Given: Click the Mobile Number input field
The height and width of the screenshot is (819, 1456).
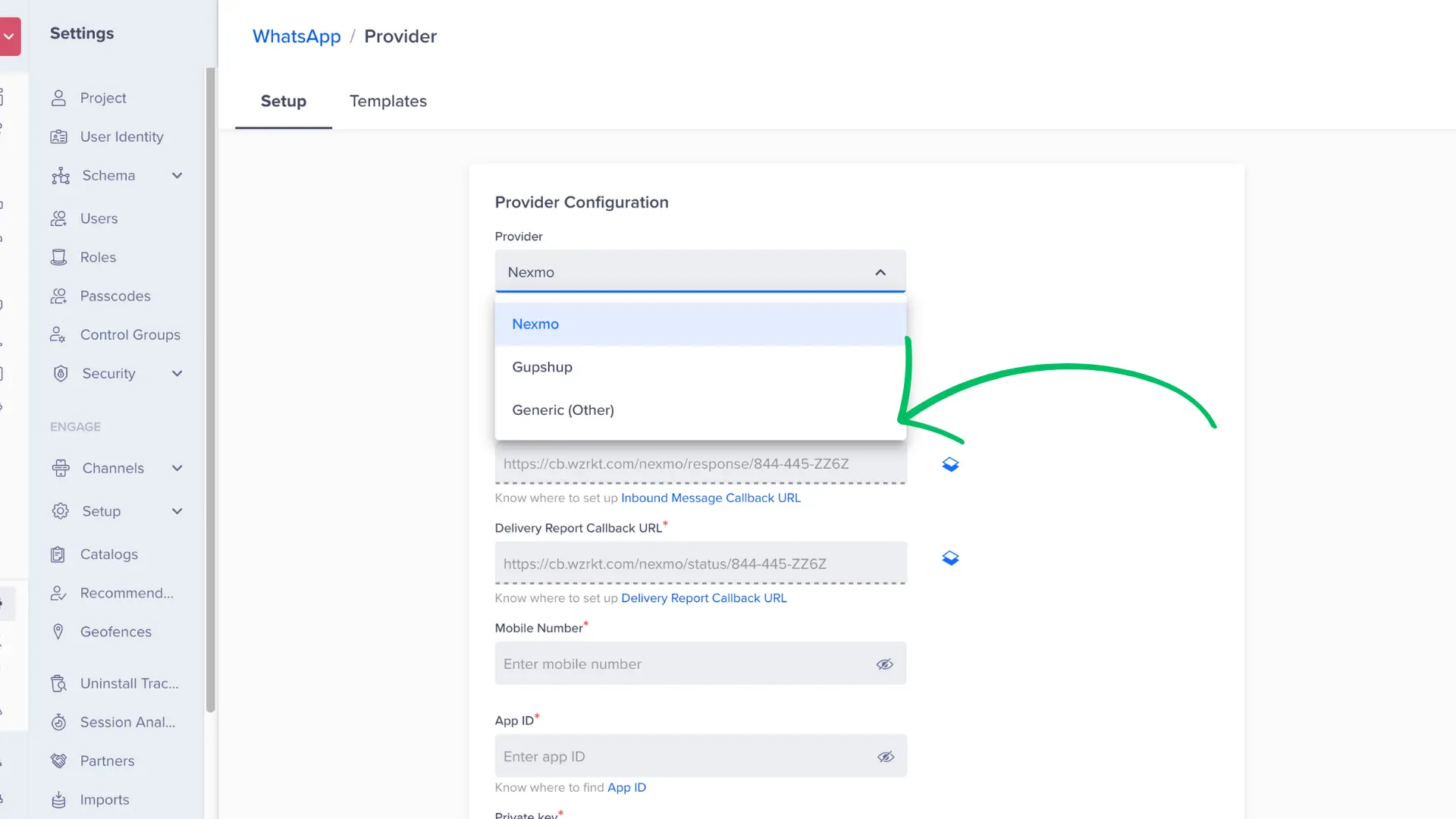Looking at the screenshot, I should [x=700, y=664].
